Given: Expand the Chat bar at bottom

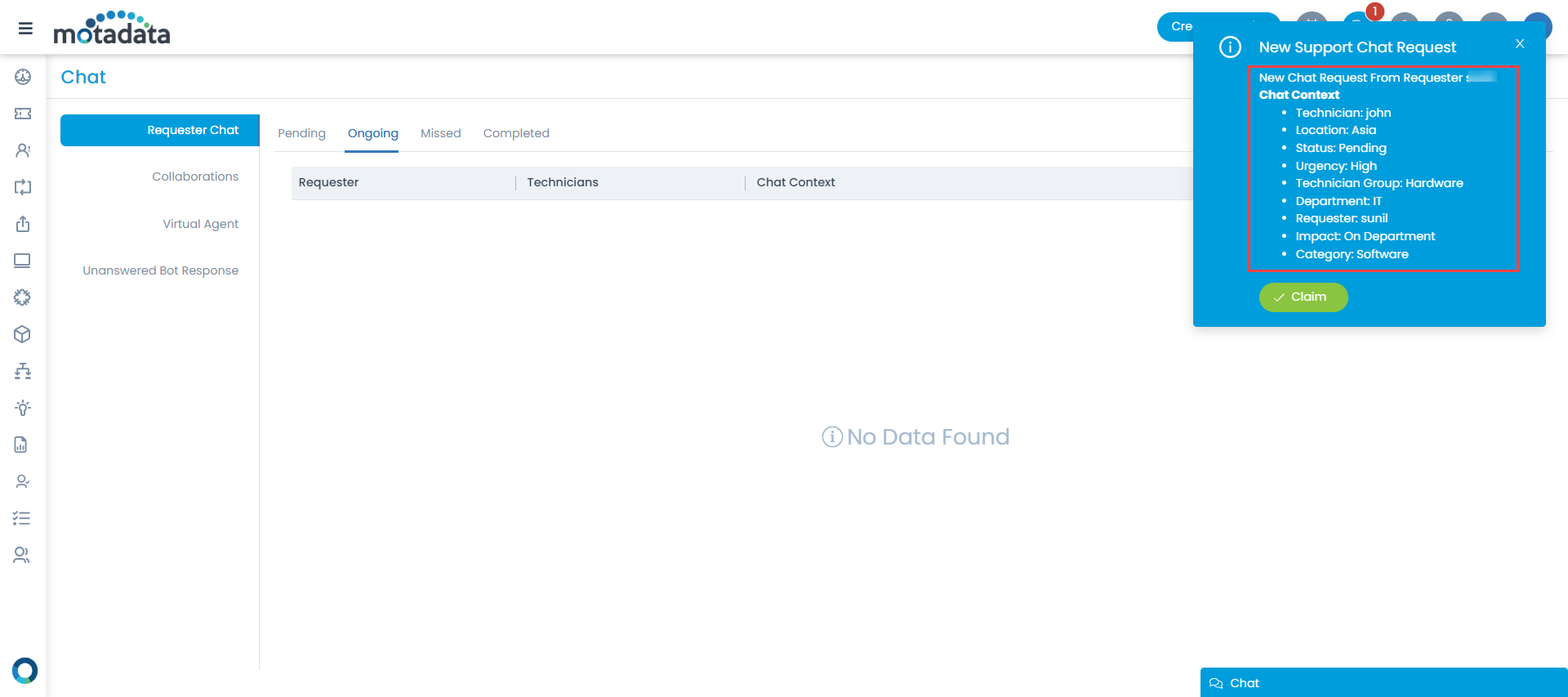Looking at the screenshot, I should point(1383,683).
